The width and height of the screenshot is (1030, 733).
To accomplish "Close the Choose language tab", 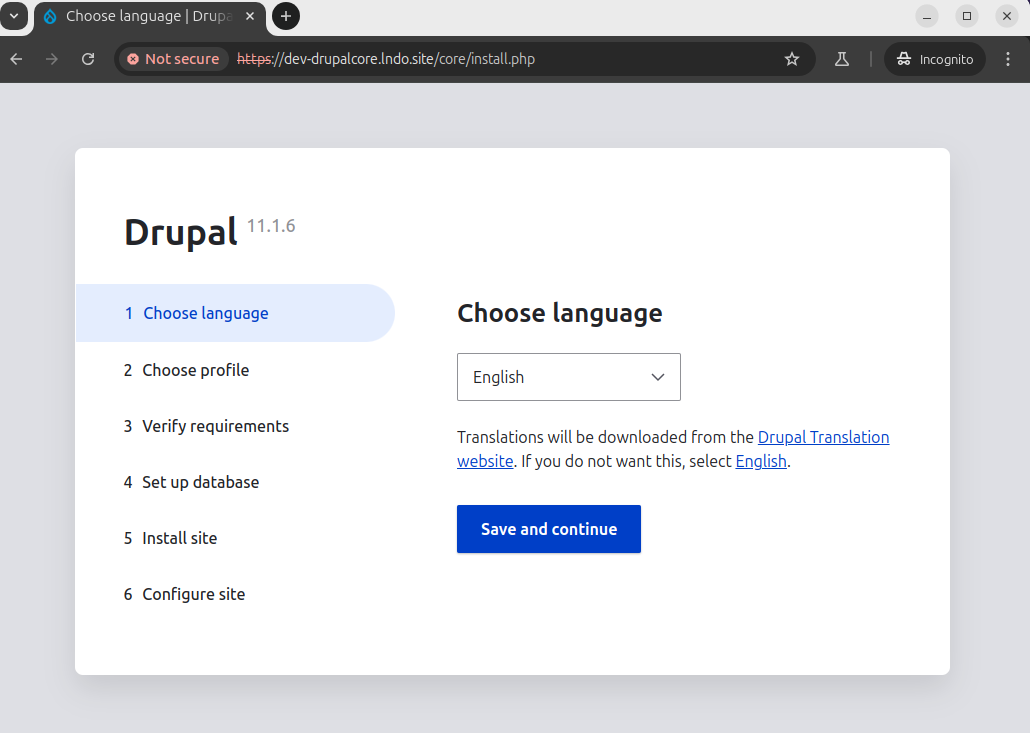I will pos(250,16).
